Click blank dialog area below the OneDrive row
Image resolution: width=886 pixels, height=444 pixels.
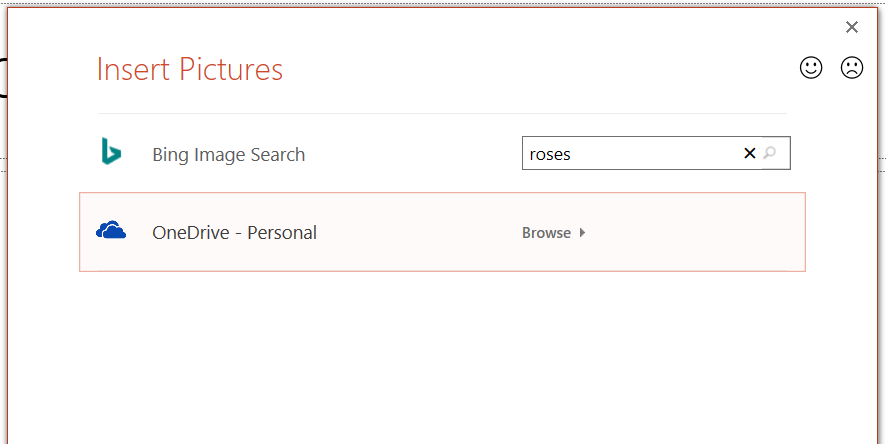[440, 350]
